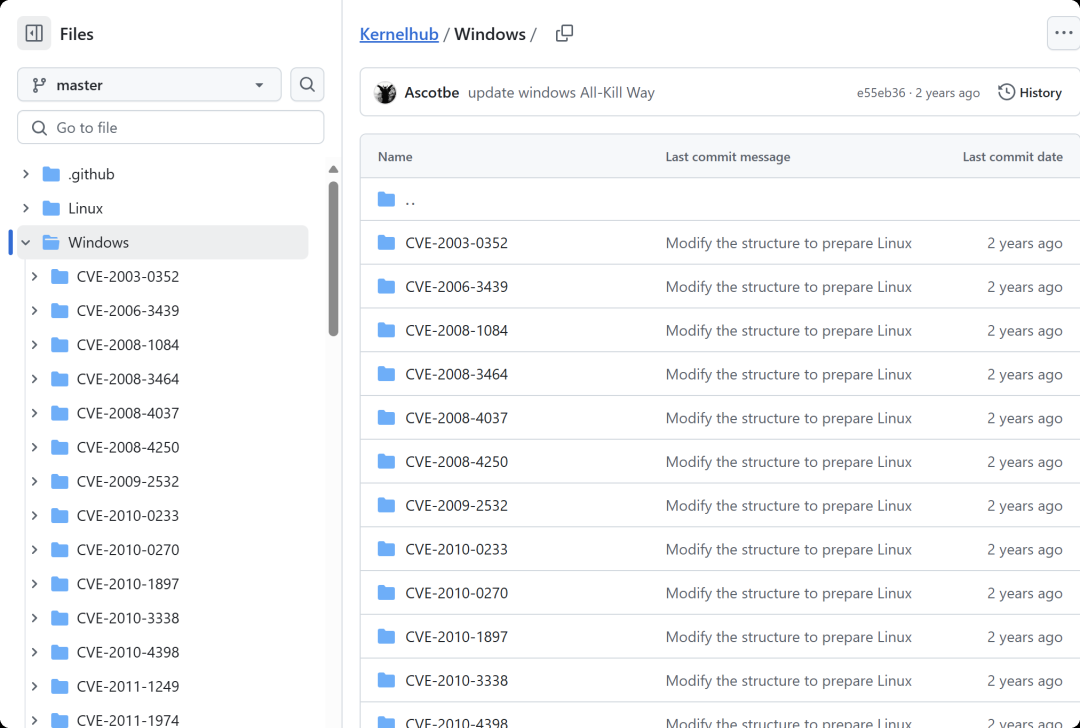
Task: Click folder icon beside CVE-2009-2532 in table
Action: tap(386, 505)
